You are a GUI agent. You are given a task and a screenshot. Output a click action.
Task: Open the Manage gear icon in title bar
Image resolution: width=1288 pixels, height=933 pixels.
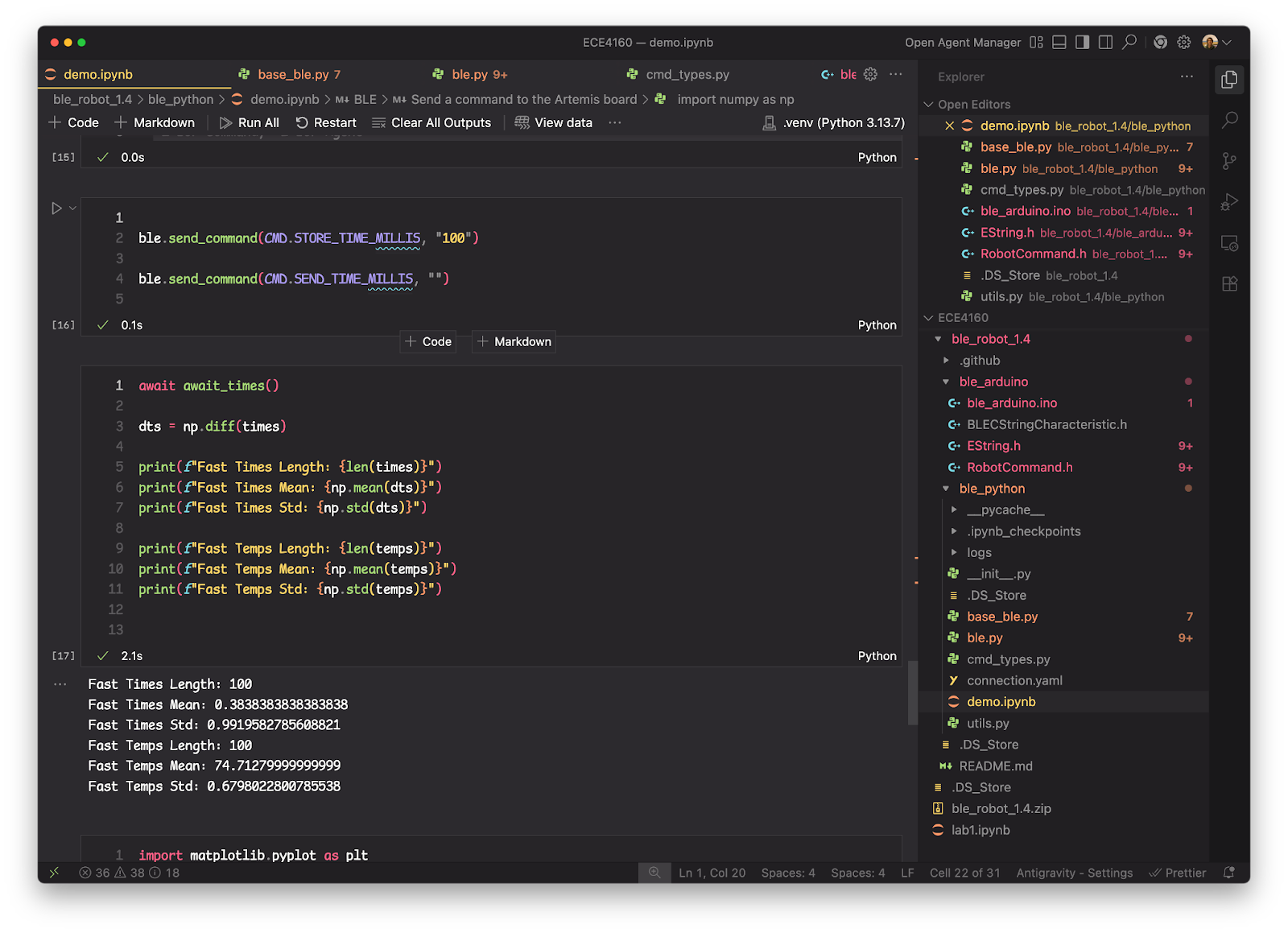(x=1183, y=42)
